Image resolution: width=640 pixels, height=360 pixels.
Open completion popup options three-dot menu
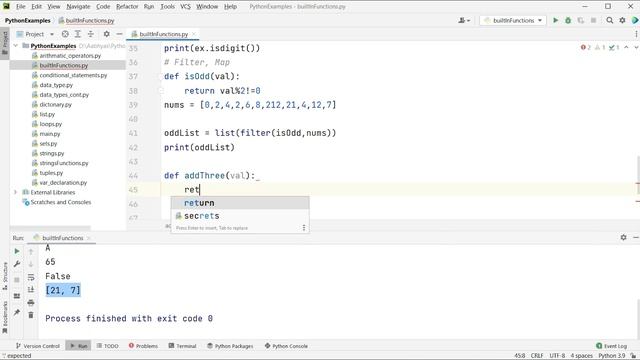[x=304, y=228]
